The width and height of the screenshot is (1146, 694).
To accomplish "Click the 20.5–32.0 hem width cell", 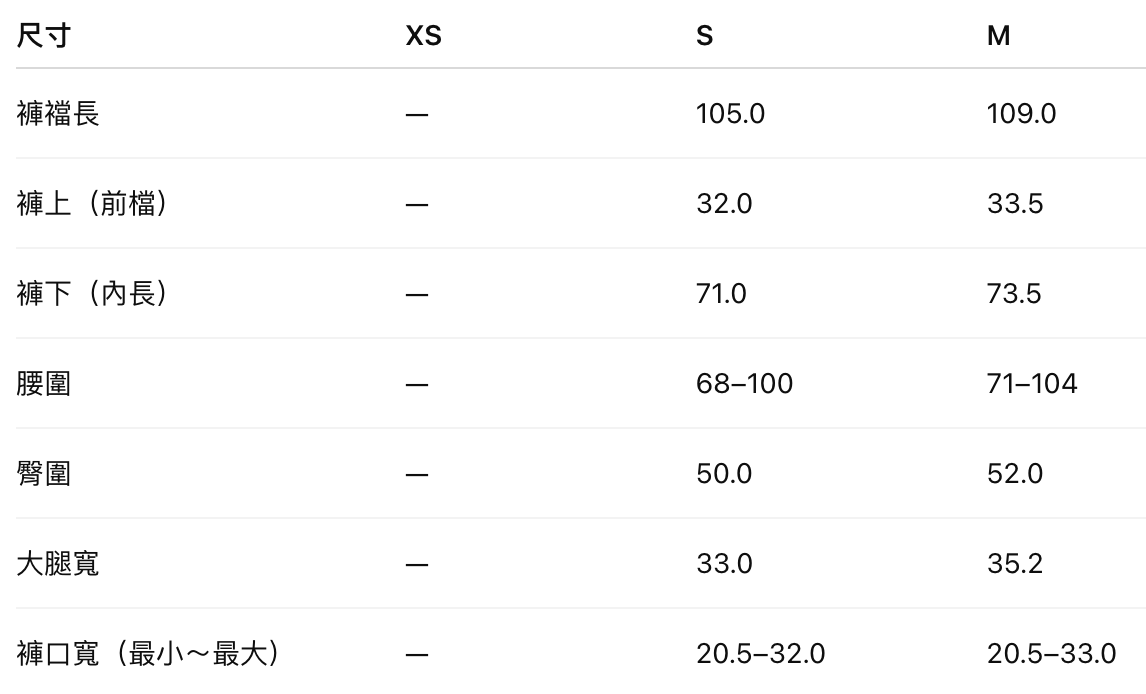I will tap(760, 654).
